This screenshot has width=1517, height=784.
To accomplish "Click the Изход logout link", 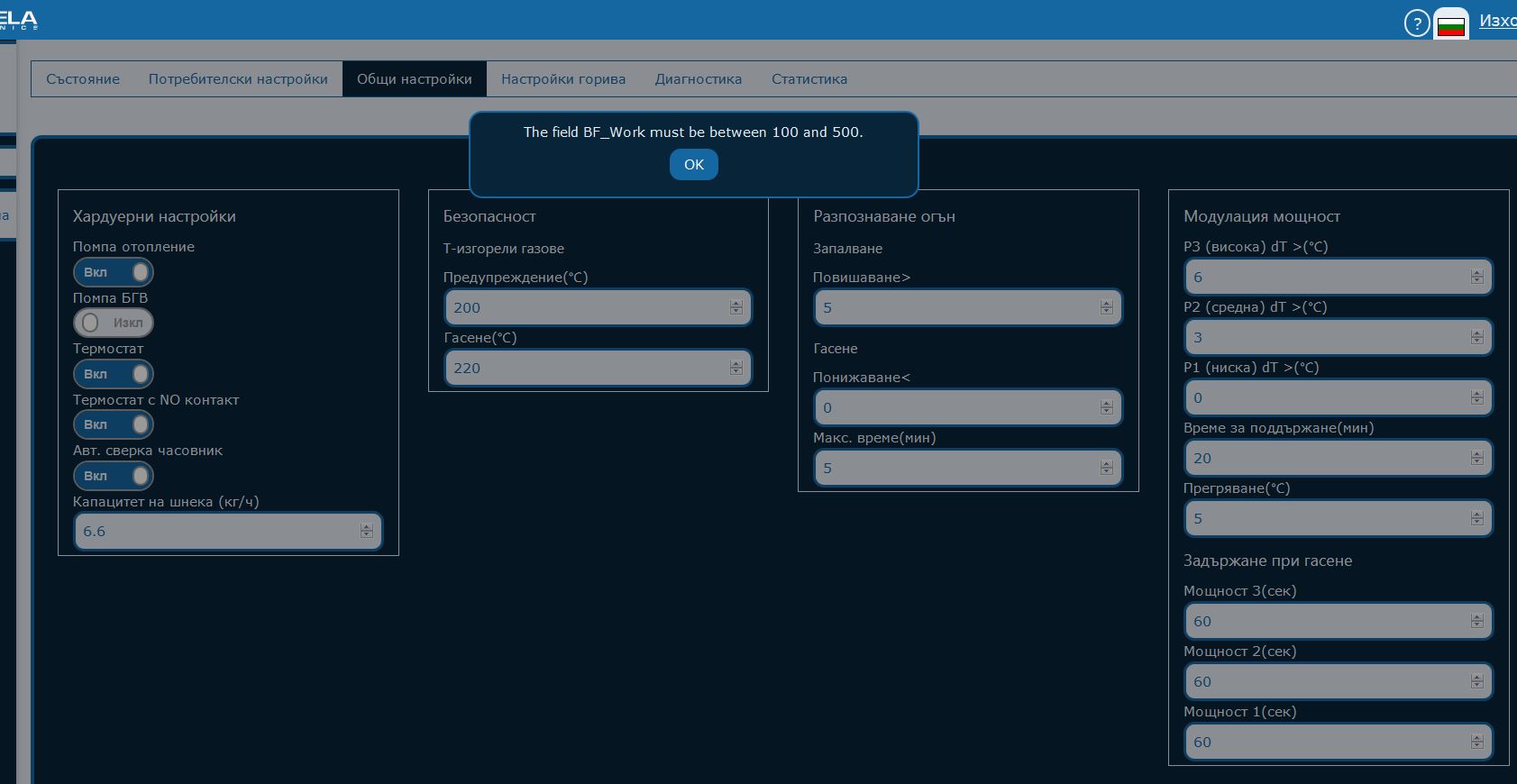I will coord(1497,21).
